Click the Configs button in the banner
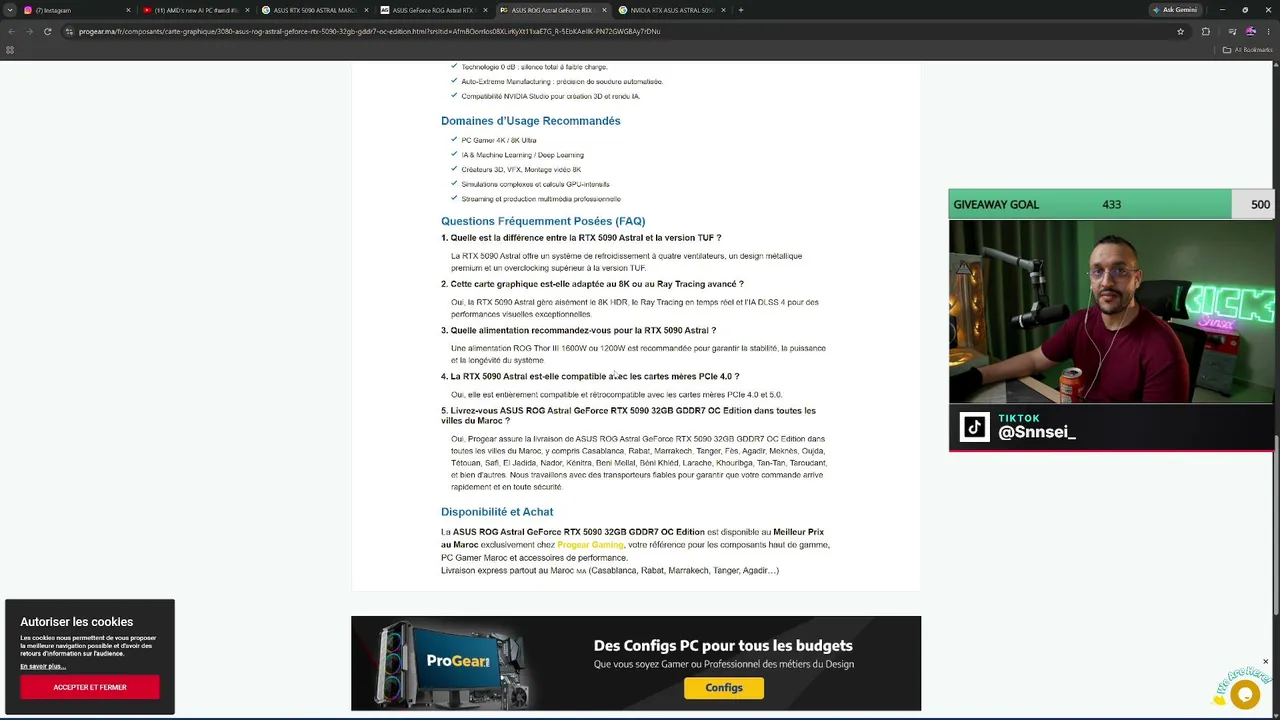Viewport: 1280px width, 720px height. [724, 688]
